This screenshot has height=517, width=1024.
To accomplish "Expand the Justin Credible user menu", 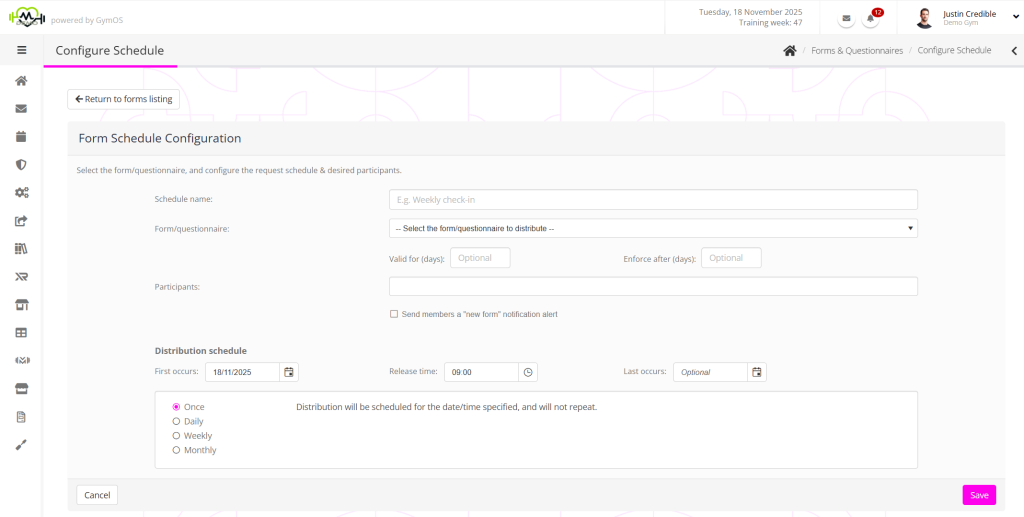I will (x=1016, y=17).
